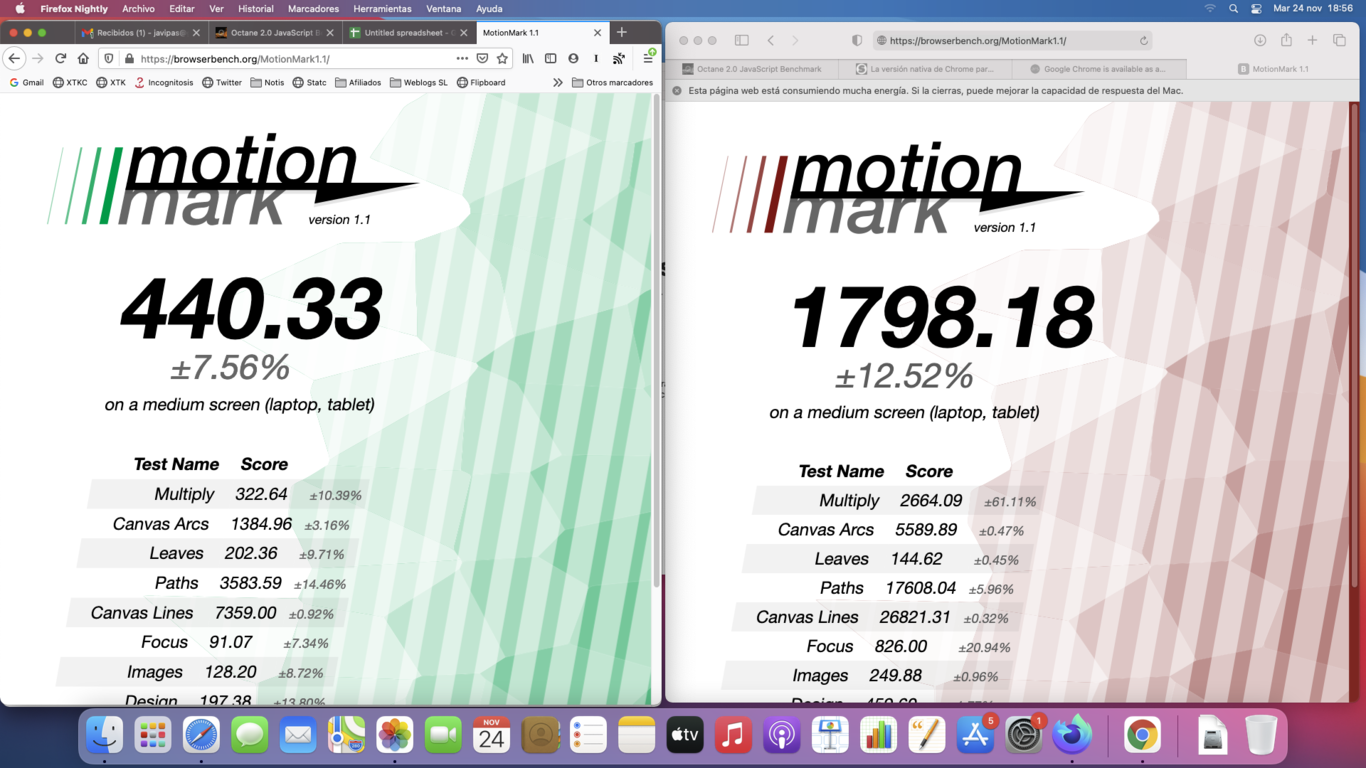
Task: Expand hidden bookmarks overflow chevron
Action: (x=557, y=83)
